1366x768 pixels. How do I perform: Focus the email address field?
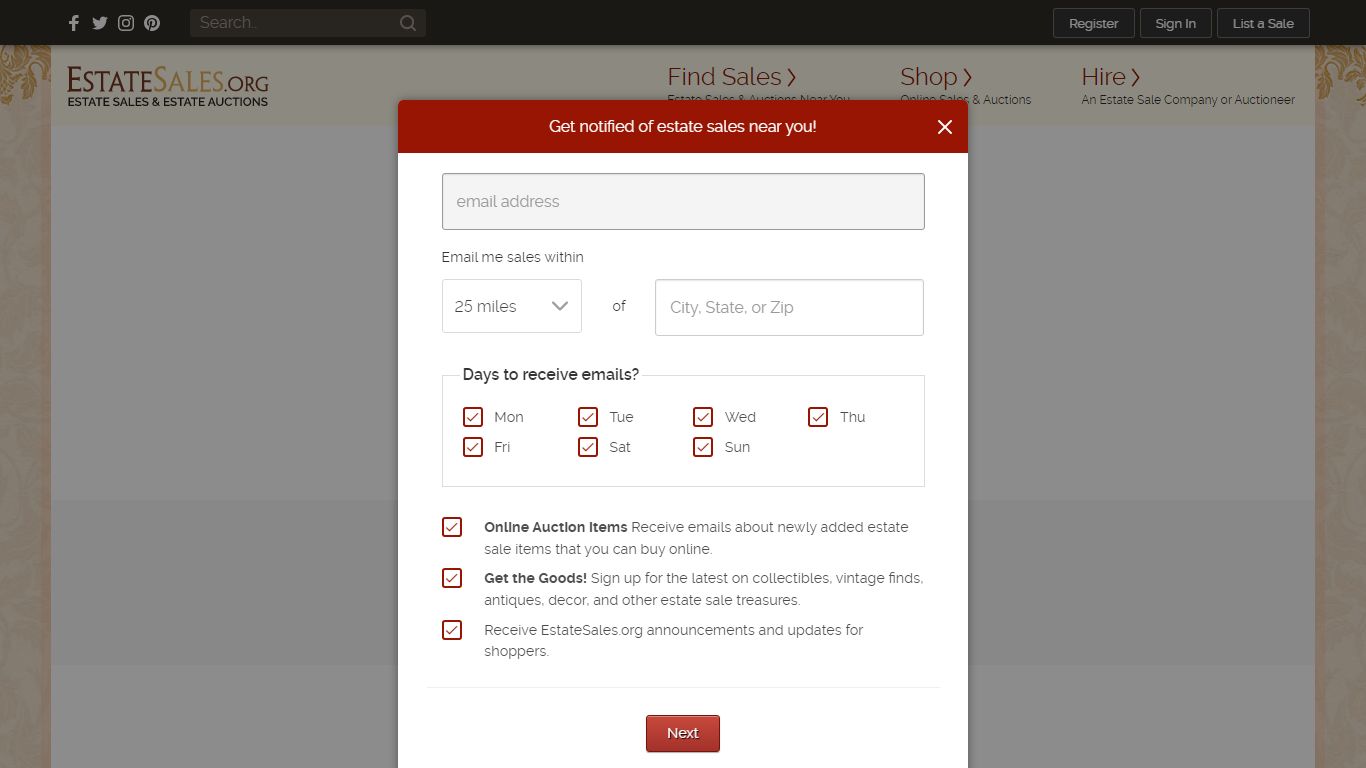click(x=683, y=201)
